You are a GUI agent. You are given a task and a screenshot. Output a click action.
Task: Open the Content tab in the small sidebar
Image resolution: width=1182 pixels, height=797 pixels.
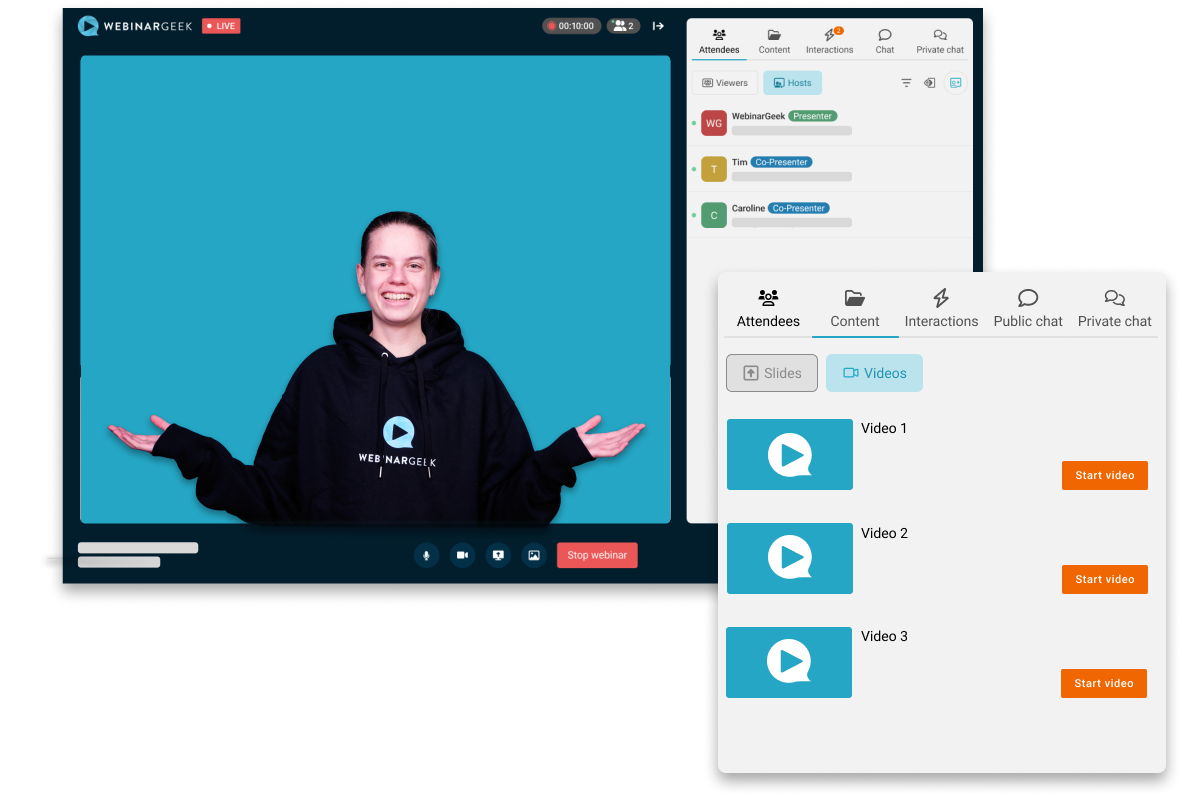(x=774, y=41)
